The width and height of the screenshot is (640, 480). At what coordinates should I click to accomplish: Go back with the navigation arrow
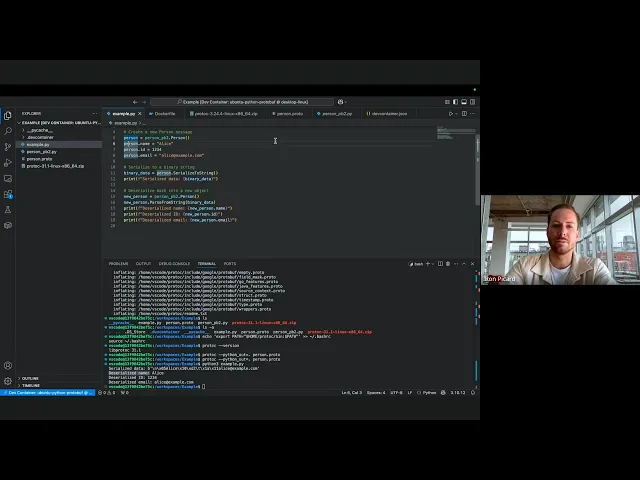[135, 102]
